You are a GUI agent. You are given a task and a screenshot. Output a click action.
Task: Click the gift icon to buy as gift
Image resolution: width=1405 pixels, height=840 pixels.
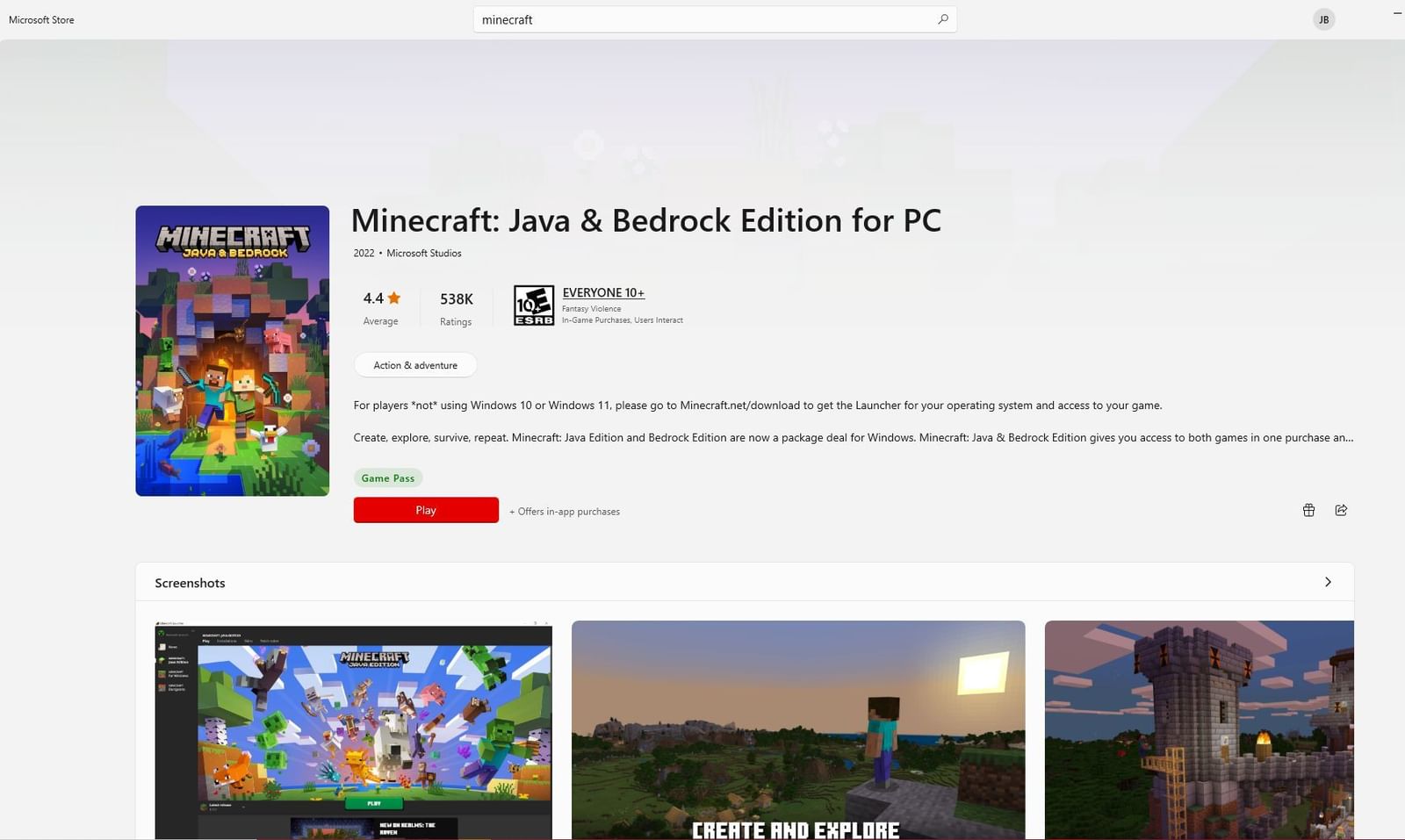point(1308,509)
